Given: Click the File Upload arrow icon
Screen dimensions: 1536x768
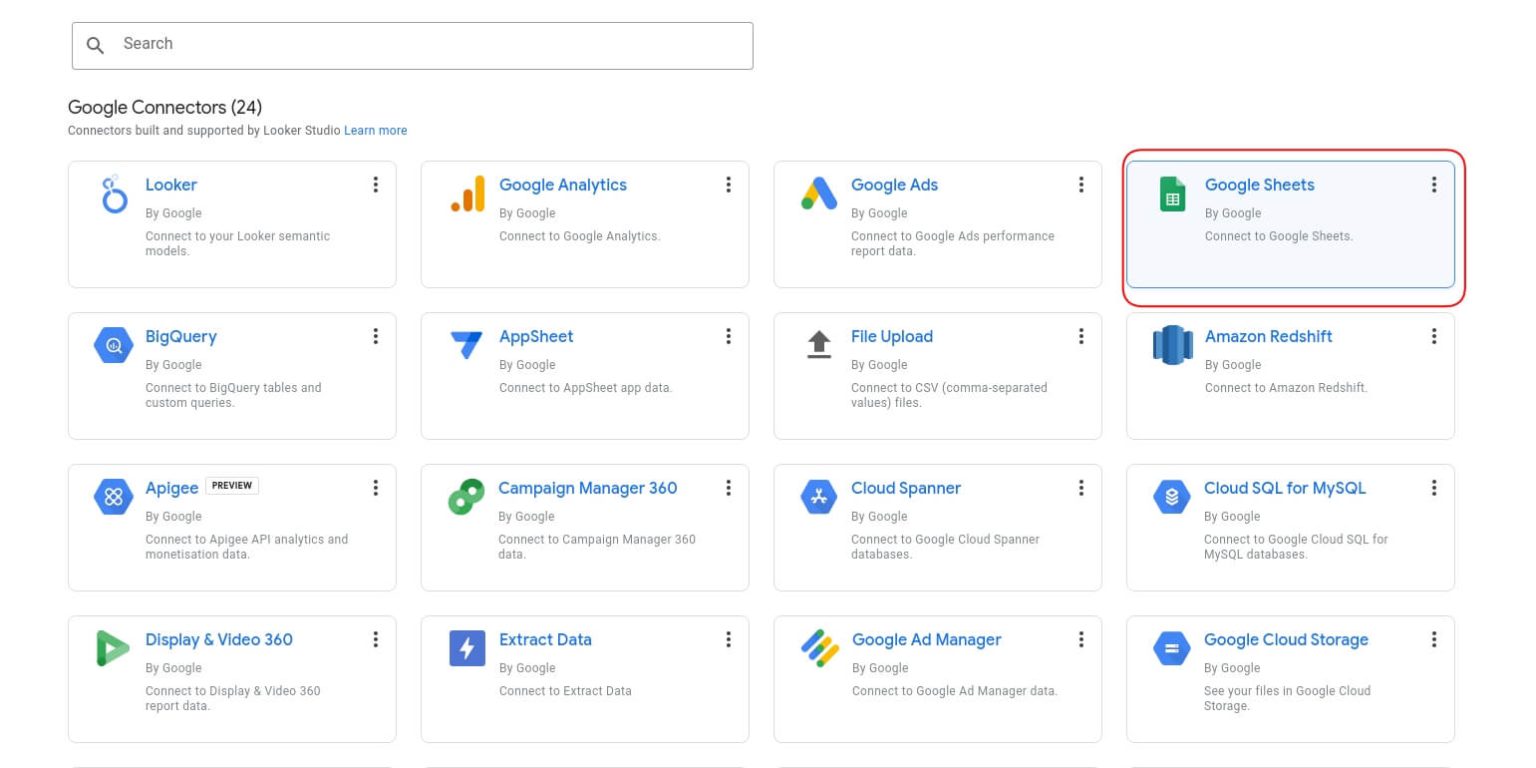Looking at the screenshot, I should (819, 345).
